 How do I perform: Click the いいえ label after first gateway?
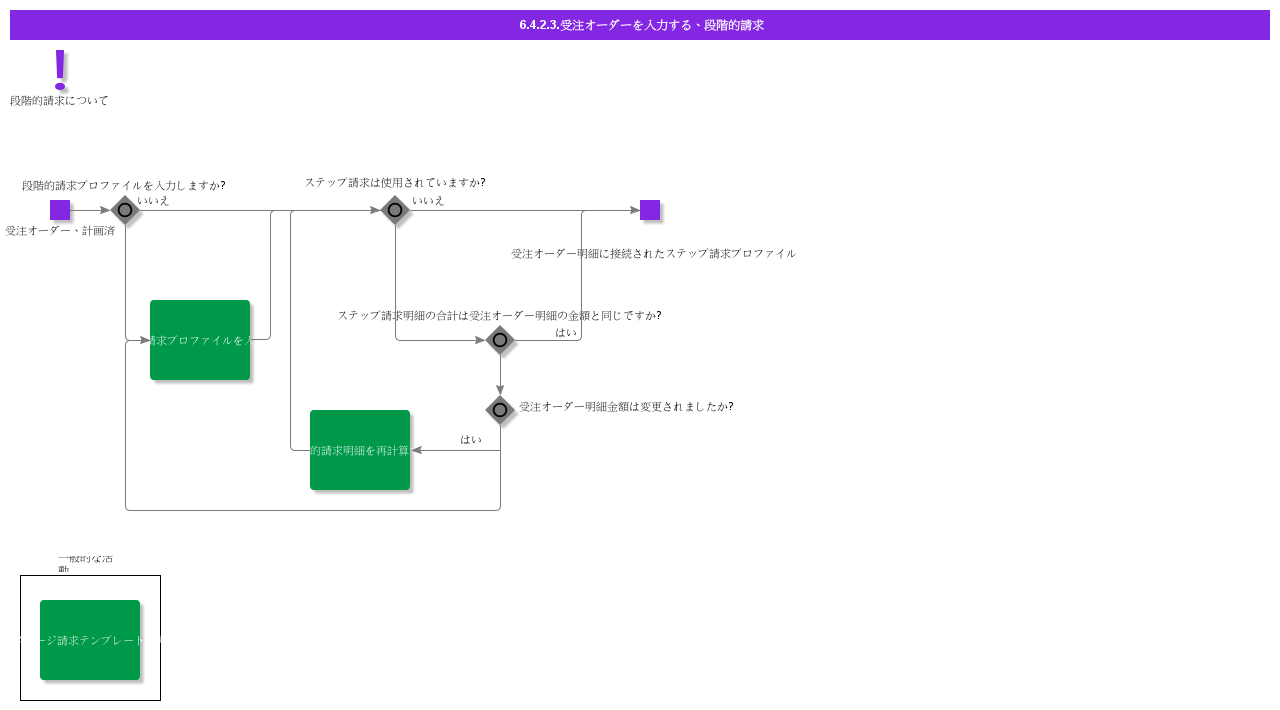click(153, 201)
